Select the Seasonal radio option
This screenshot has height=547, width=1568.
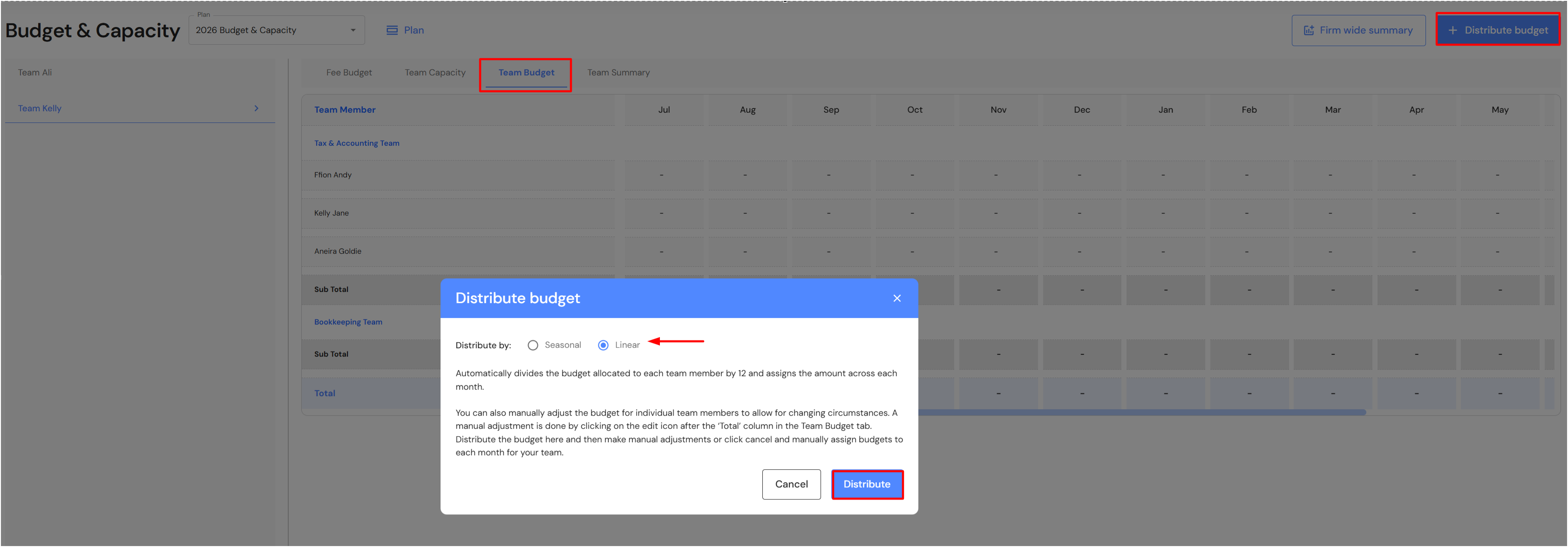tap(533, 345)
